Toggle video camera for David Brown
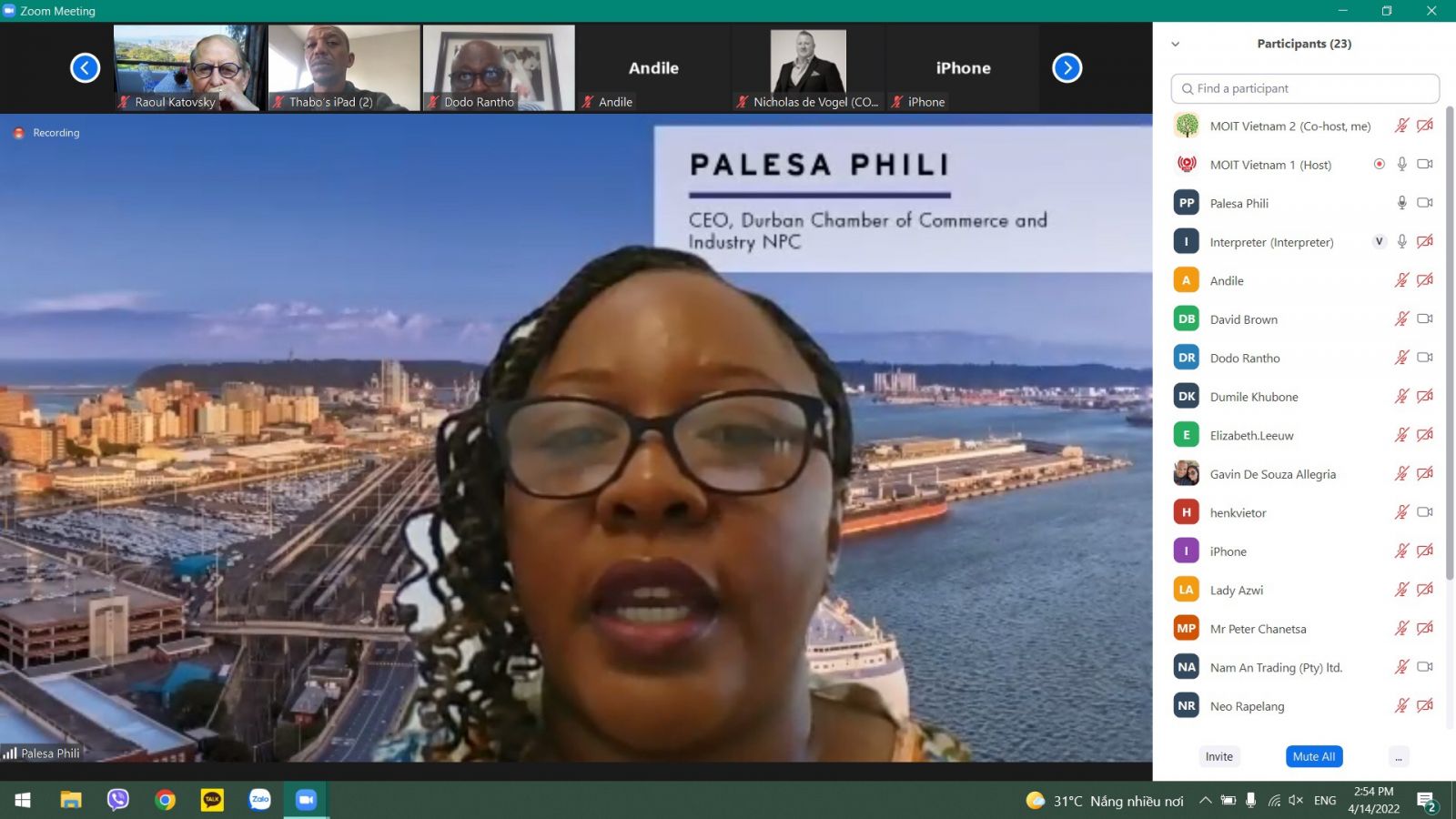This screenshot has height=819, width=1456. (x=1425, y=319)
